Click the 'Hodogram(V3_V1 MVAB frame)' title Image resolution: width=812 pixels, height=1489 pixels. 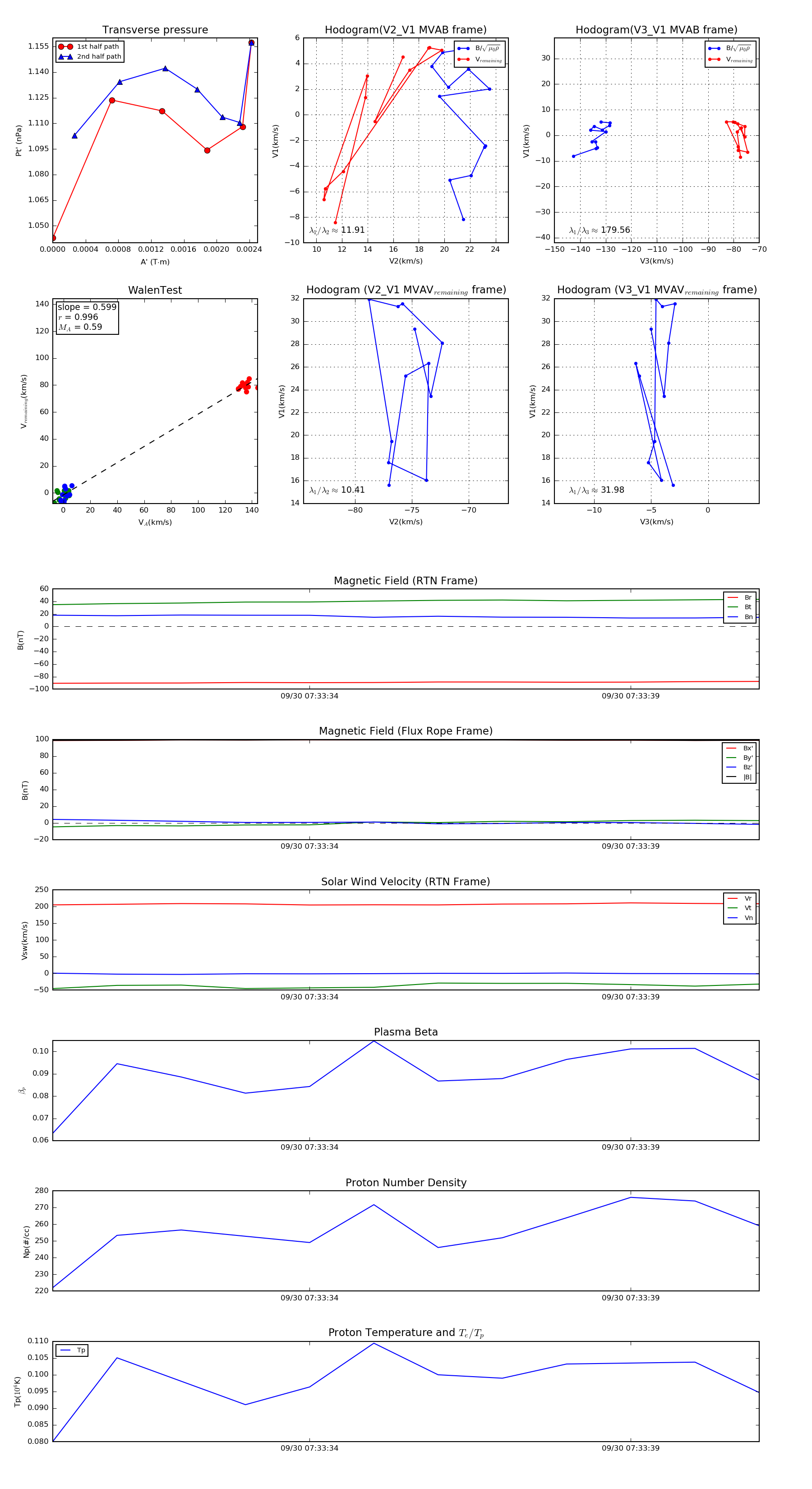click(656, 30)
